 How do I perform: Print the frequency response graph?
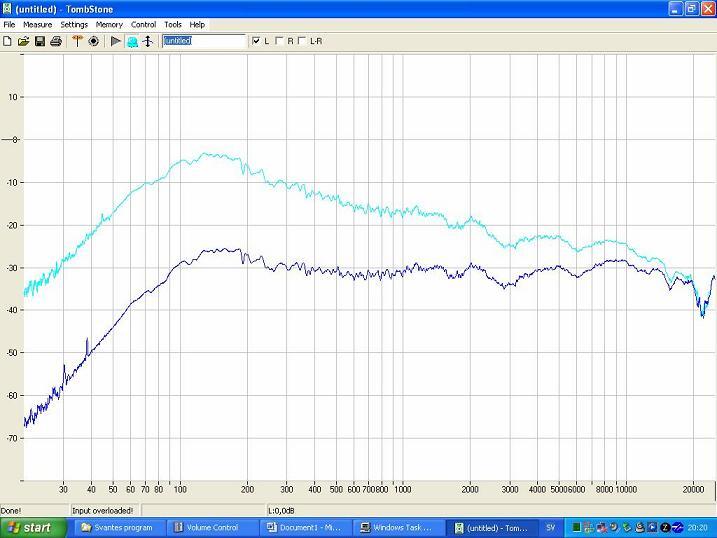pos(56,41)
